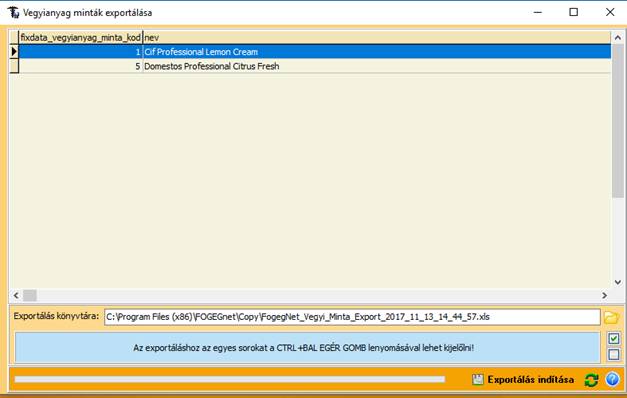Start export with Exportálás indítása button
This screenshot has height=398, width=627.
(523, 380)
